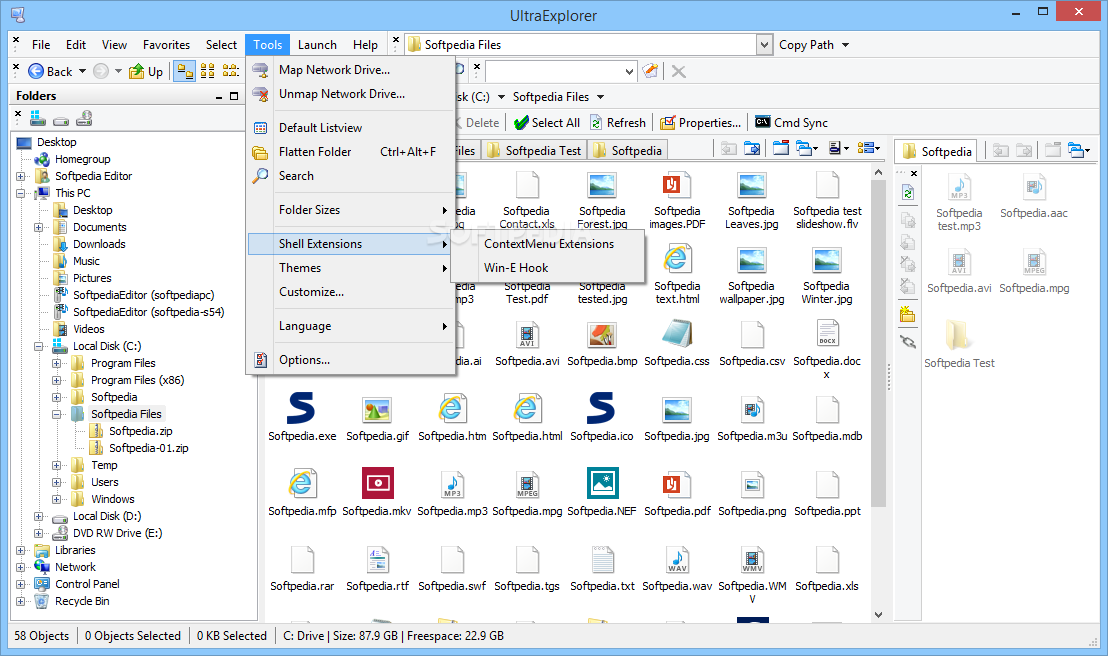Viewport: 1108px width, 656px height.
Task: Click the hard drive icon in Folders toolbar
Action: pyautogui.click(x=61, y=119)
